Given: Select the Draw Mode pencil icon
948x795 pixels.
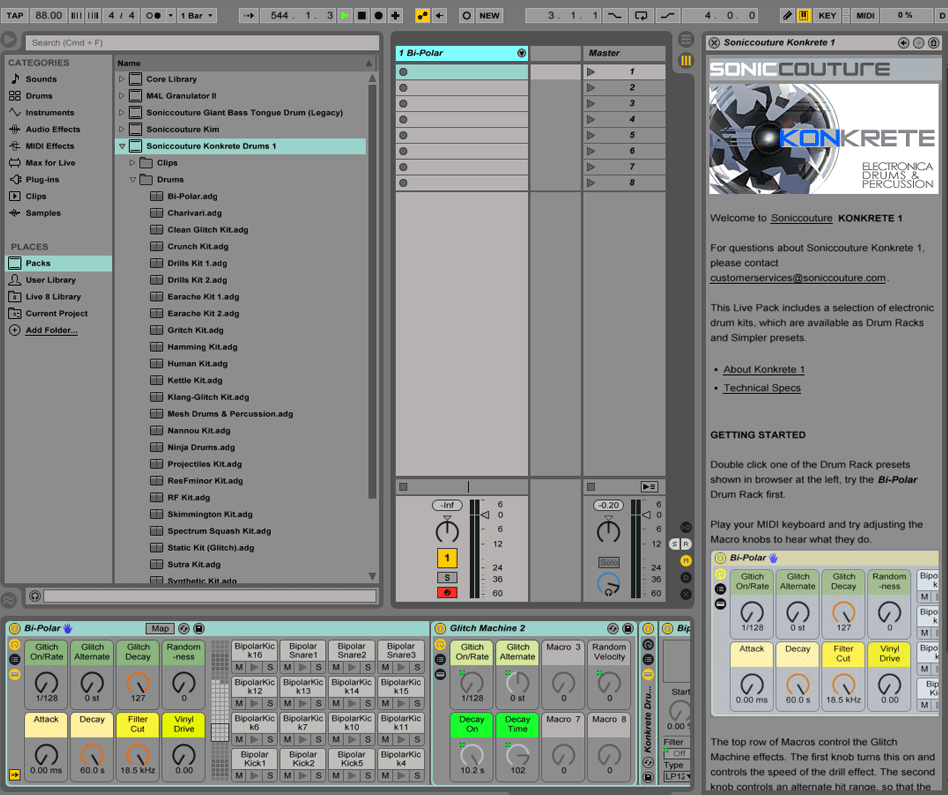Looking at the screenshot, I should coord(787,16).
